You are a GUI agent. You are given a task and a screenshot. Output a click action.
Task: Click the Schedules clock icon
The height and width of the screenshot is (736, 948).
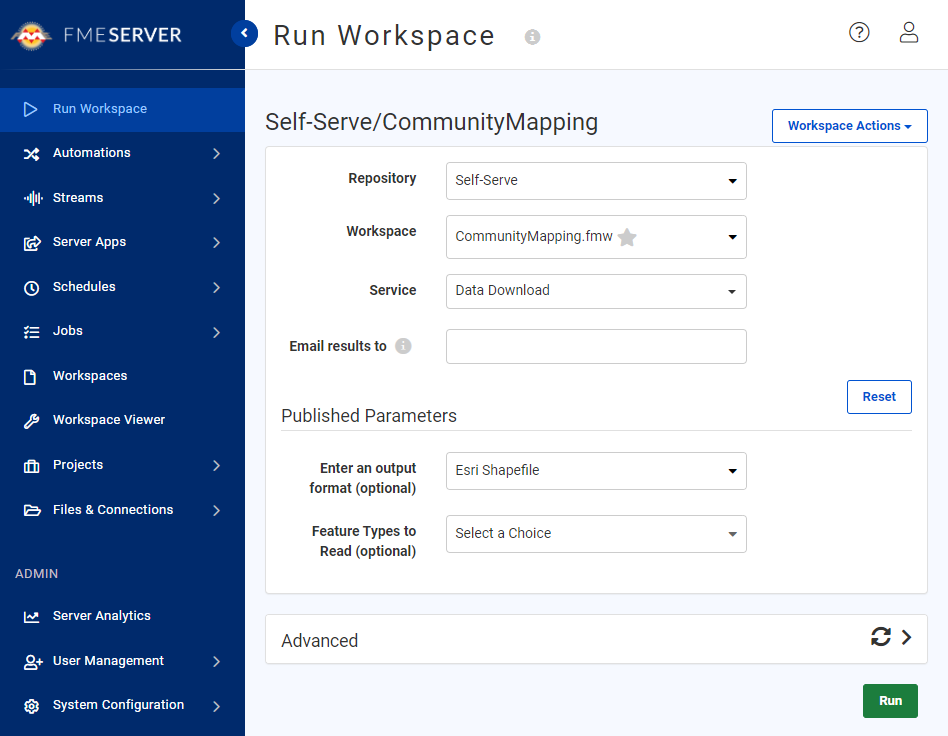click(31, 288)
